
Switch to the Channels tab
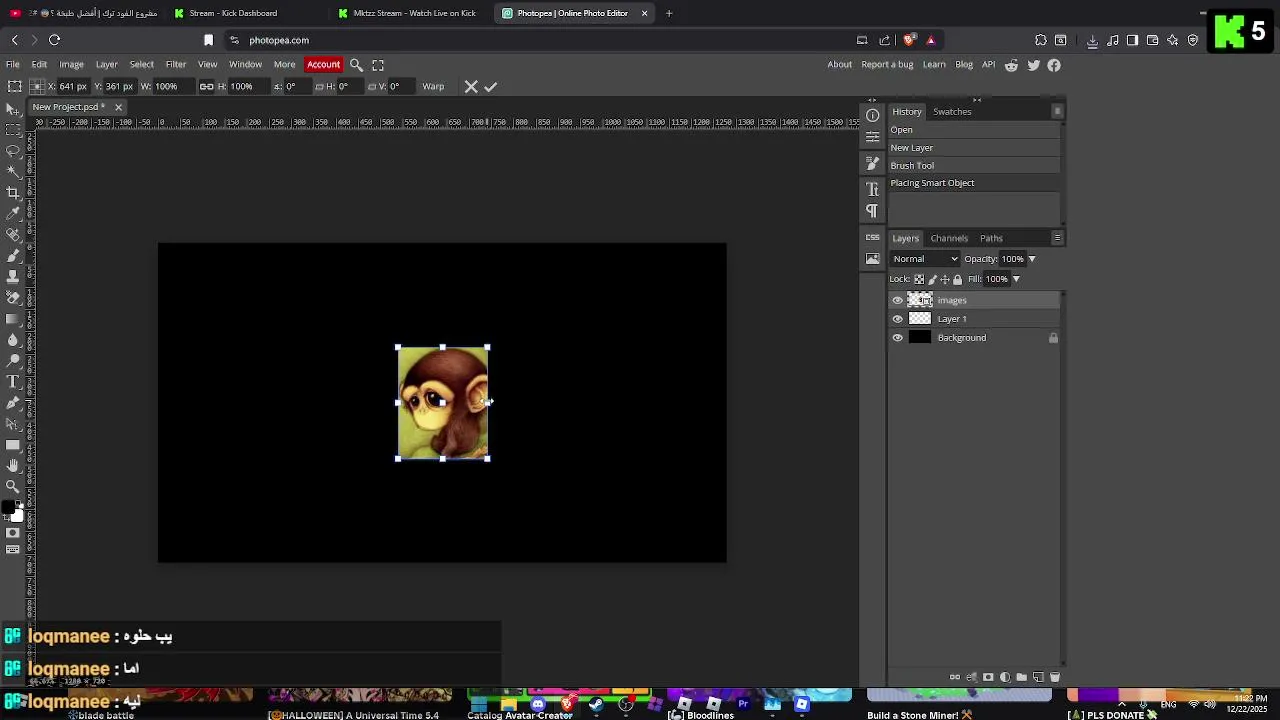(949, 238)
